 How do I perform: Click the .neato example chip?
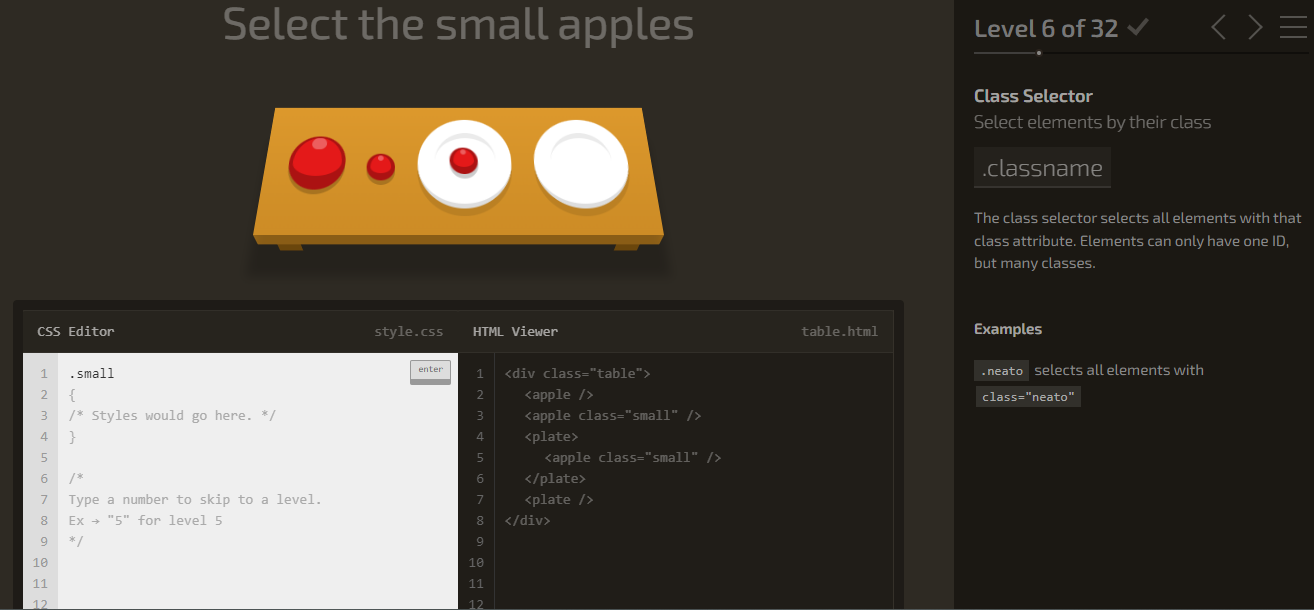1001,370
